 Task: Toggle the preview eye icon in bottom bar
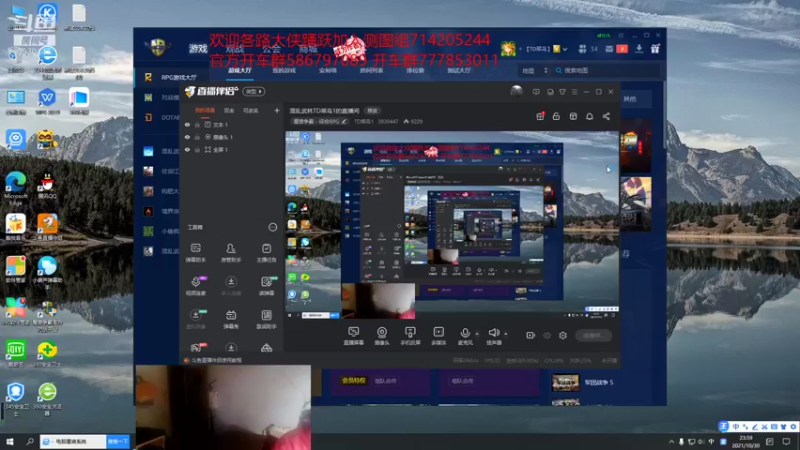click(x=547, y=335)
